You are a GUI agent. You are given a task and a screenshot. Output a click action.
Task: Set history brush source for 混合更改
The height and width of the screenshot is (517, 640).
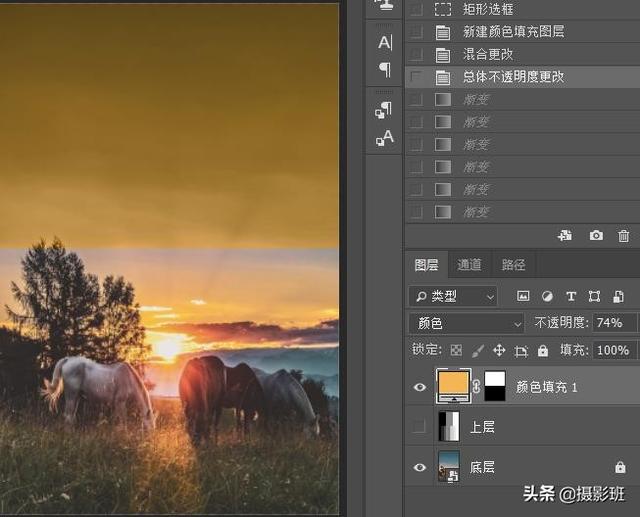tap(416, 54)
